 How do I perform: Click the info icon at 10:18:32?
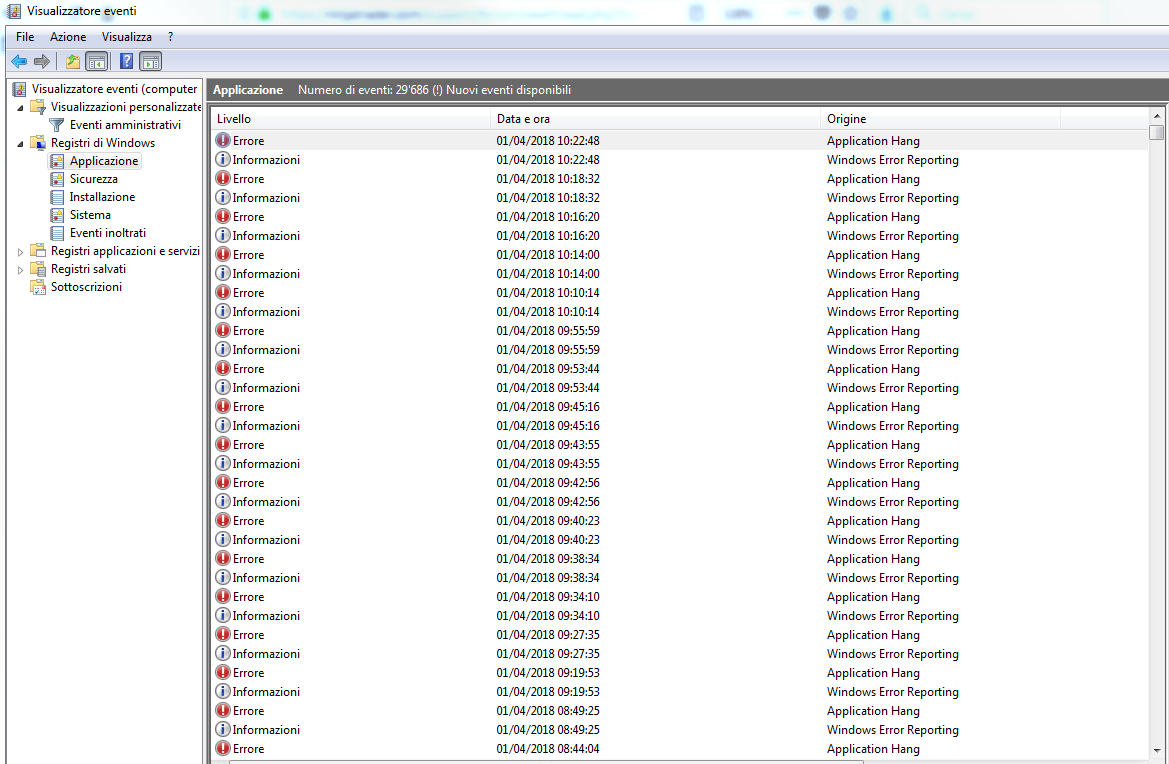click(222, 198)
